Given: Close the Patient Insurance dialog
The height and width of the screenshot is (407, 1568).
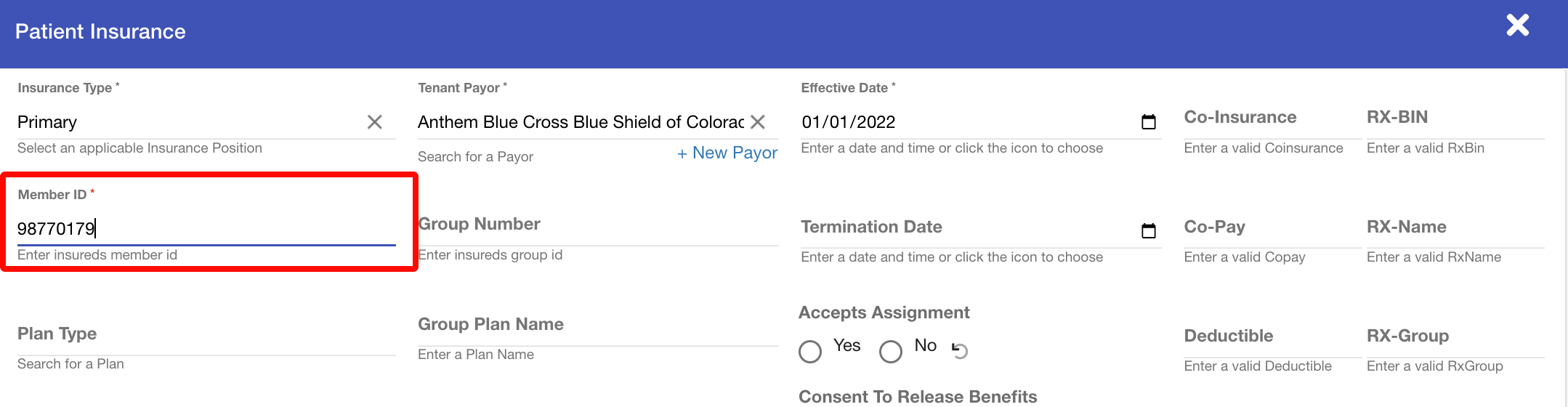Looking at the screenshot, I should click(x=1517, y=25).
